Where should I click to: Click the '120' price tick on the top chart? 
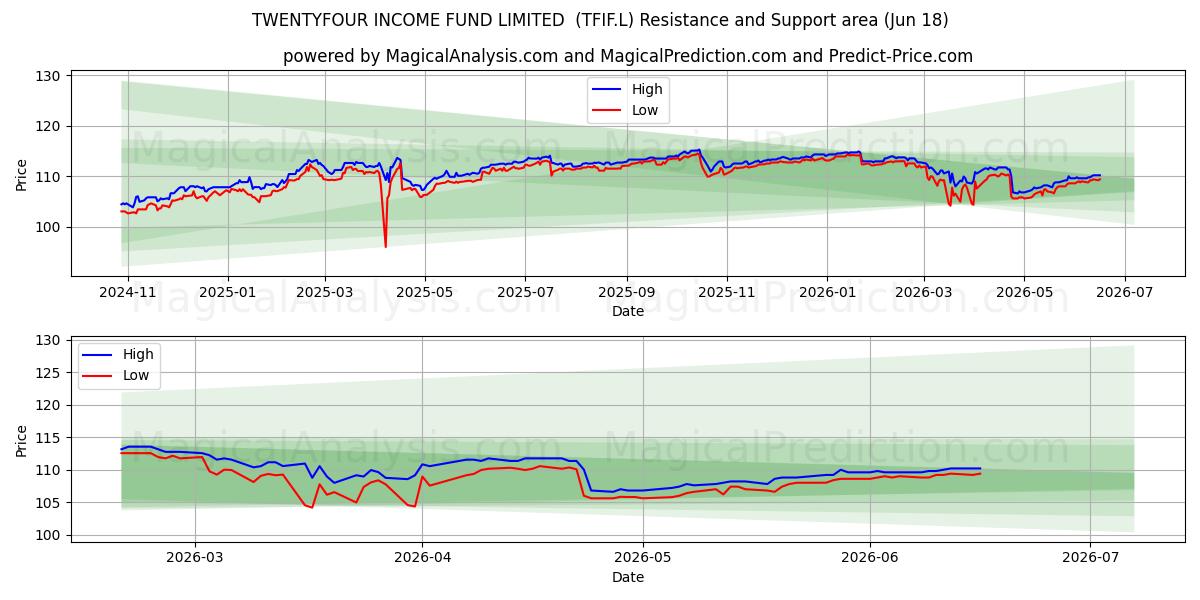point(50,126)
